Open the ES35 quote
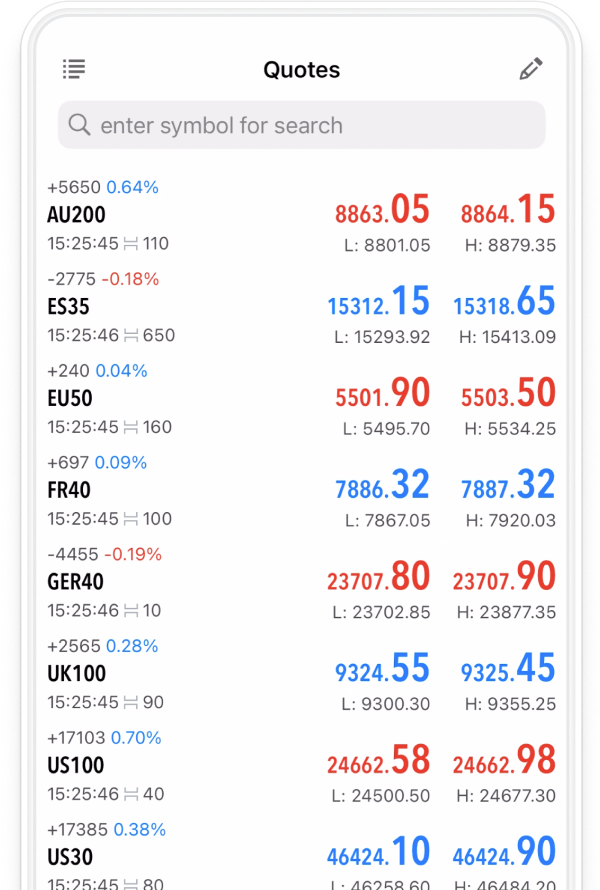Screen dimensions: 600x890 (x=68, y=307)
